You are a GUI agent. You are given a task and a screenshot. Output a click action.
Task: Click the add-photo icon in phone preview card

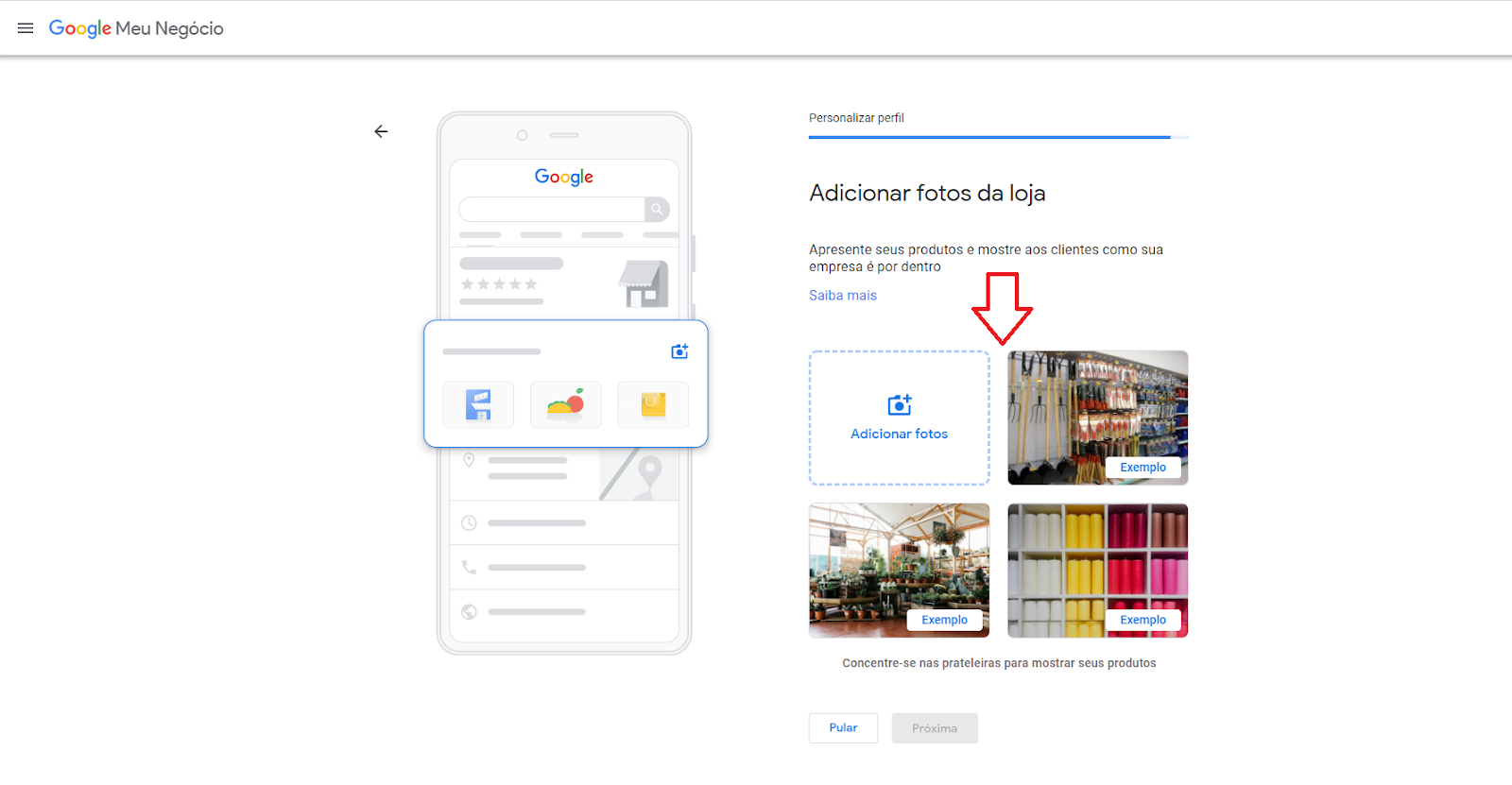click(x=679, y=351)
